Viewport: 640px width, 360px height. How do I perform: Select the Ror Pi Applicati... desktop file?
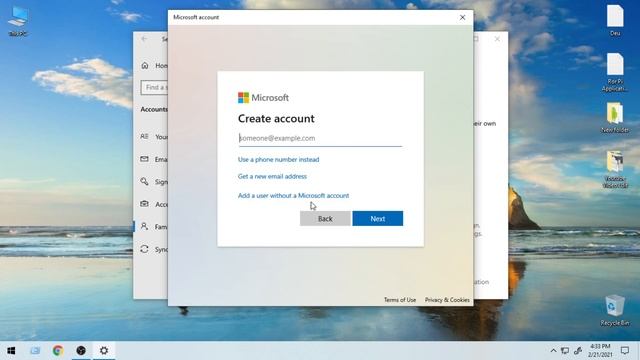pos(615,73)
